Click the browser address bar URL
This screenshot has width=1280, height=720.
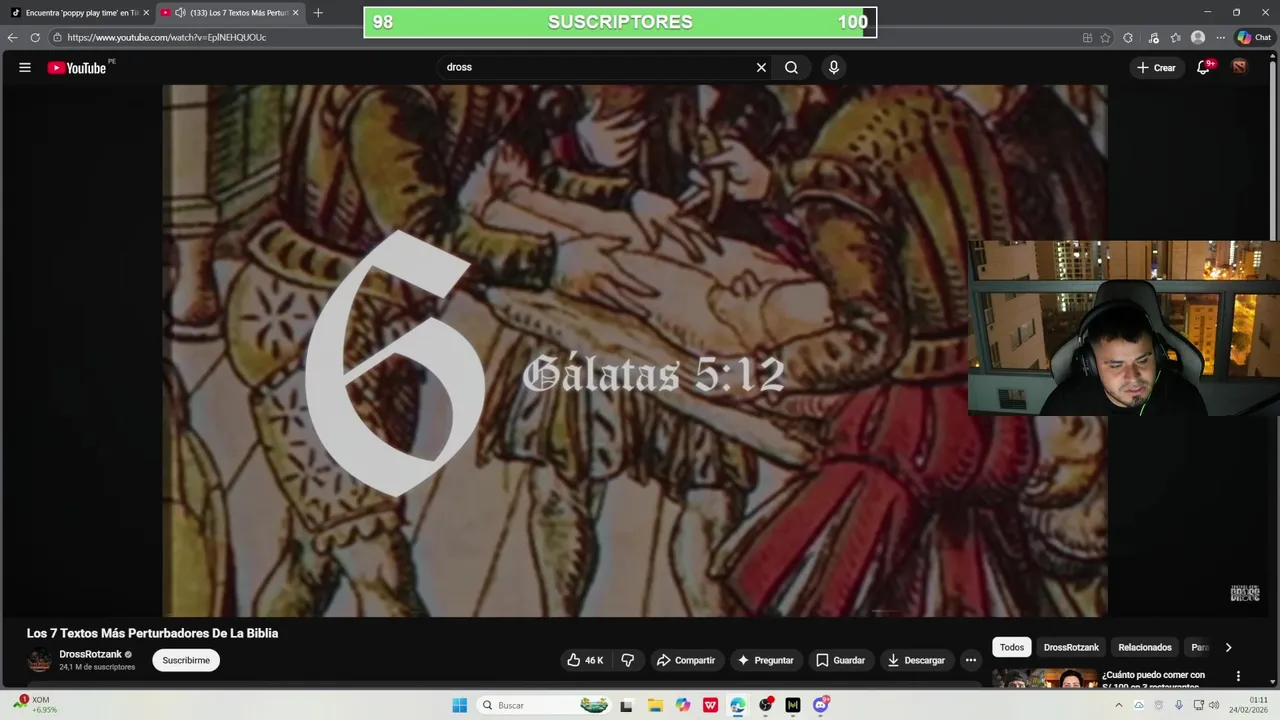166,37
